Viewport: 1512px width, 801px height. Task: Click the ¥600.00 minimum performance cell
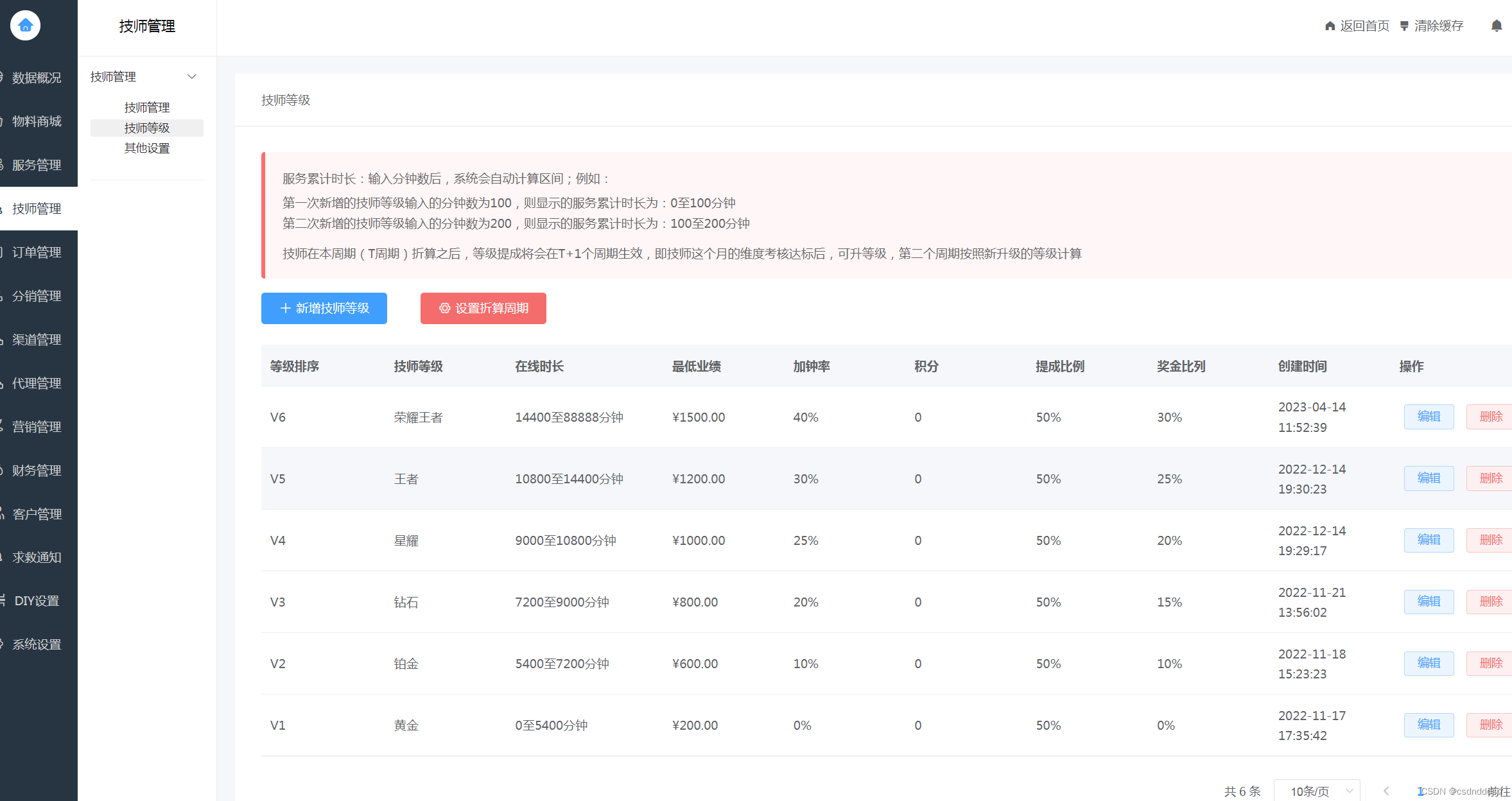(695, 664)
